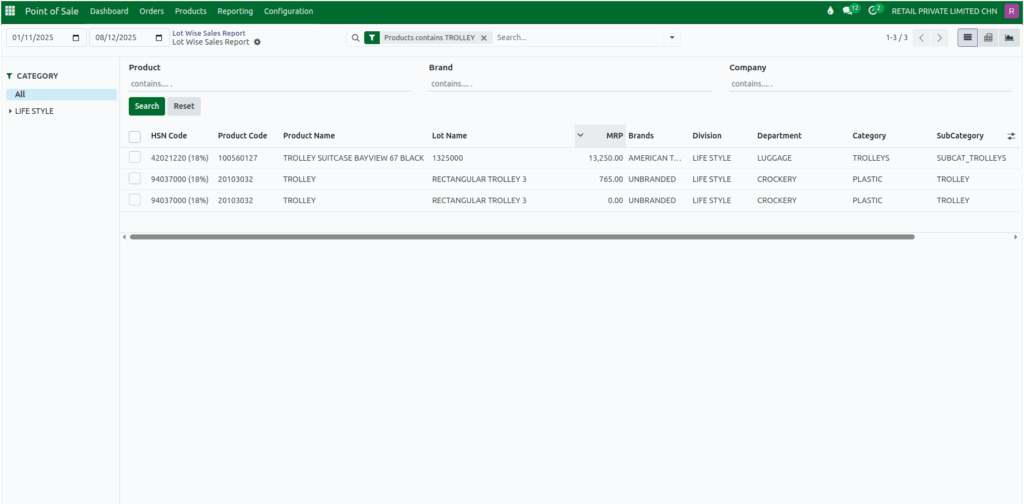Focus the Company contains input field

click(x=871, y=84)
